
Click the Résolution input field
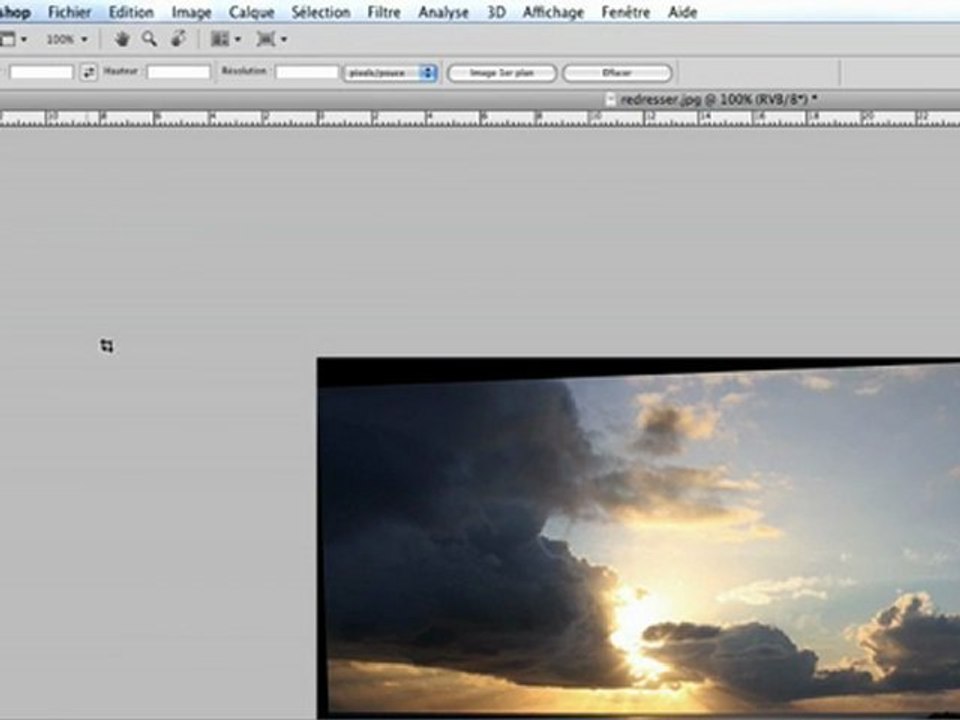[307, 72]
